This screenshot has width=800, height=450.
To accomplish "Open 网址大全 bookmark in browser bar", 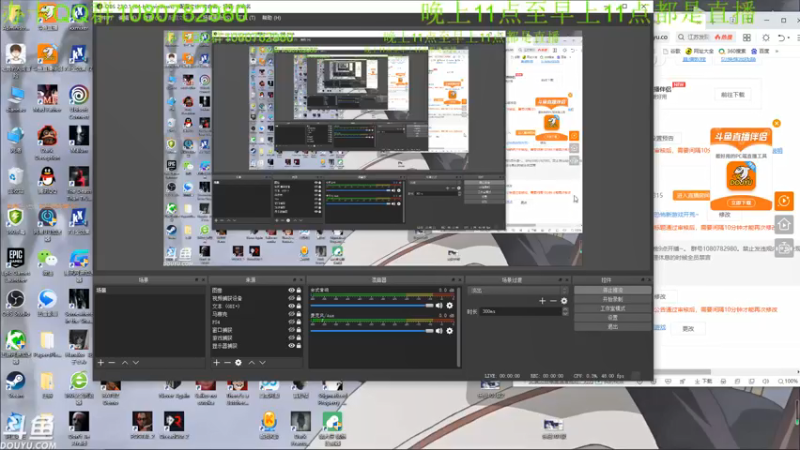I will (699, 51).
